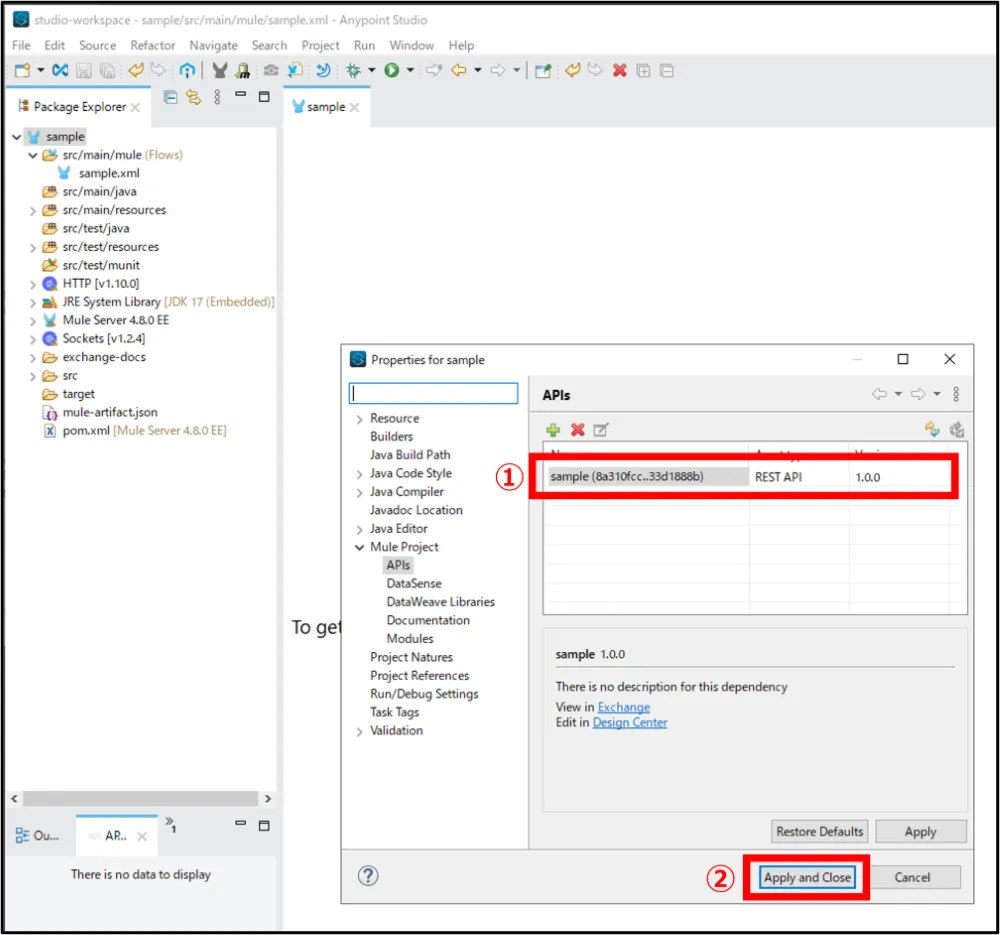Image resolution: width=1000 pixels, height=935 pixels.
Task: Open the New wizard dropdown arrow
Action: pyautogui.click(x=40, y=70)
